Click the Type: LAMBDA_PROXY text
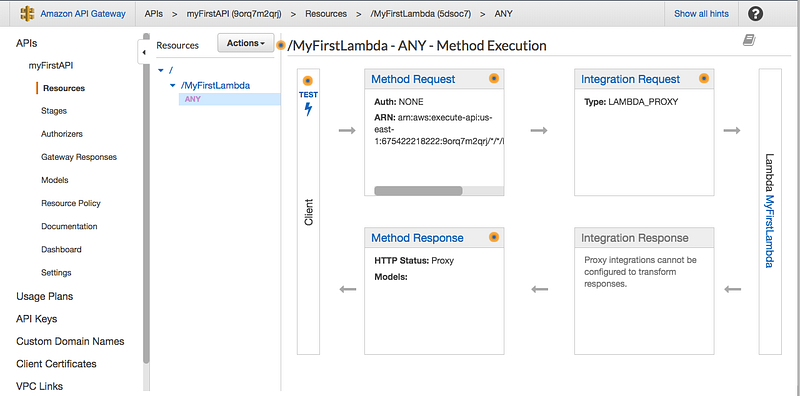800x396 pixels. tap(631, 102)
